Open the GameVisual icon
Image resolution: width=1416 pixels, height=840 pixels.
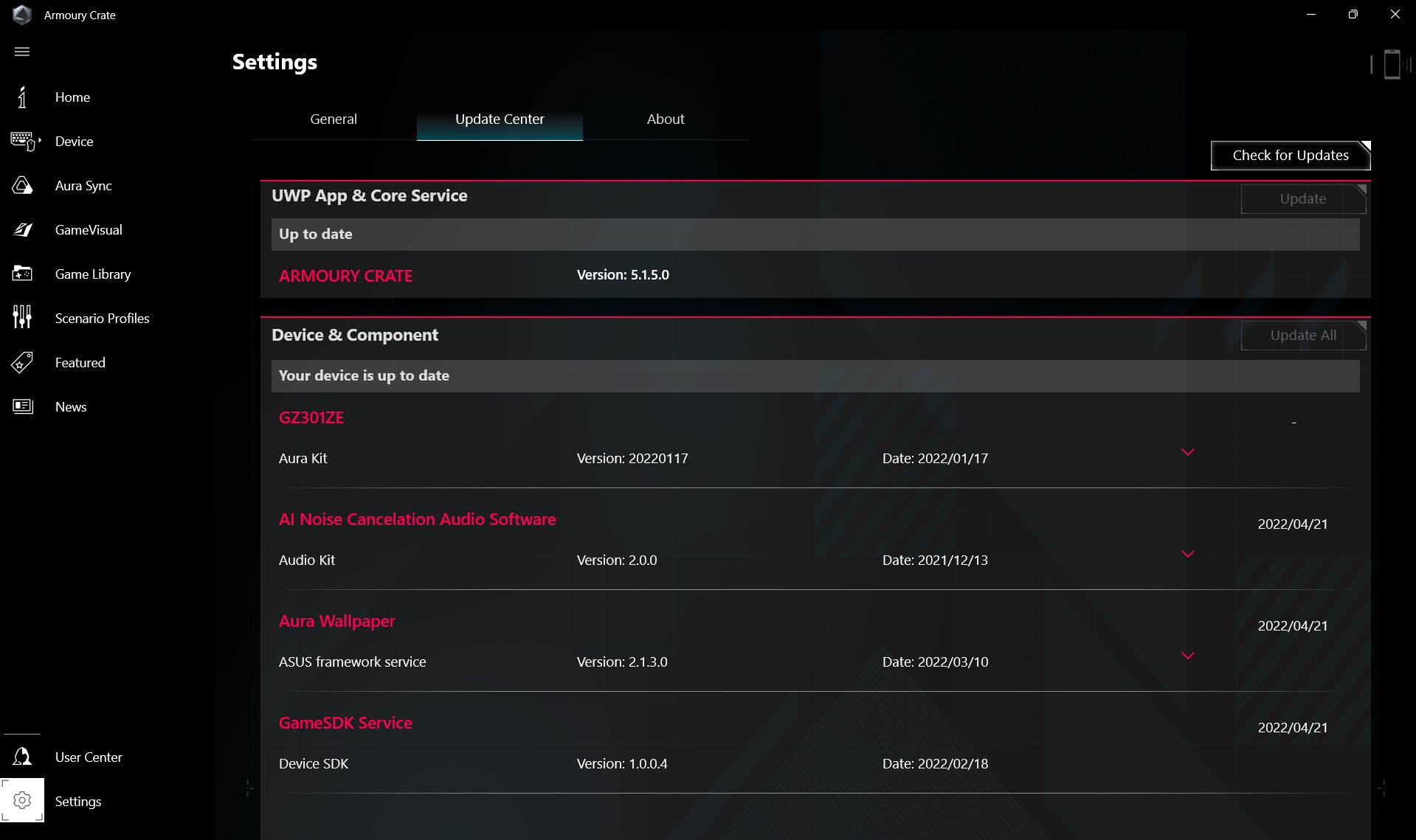point(22,230)
